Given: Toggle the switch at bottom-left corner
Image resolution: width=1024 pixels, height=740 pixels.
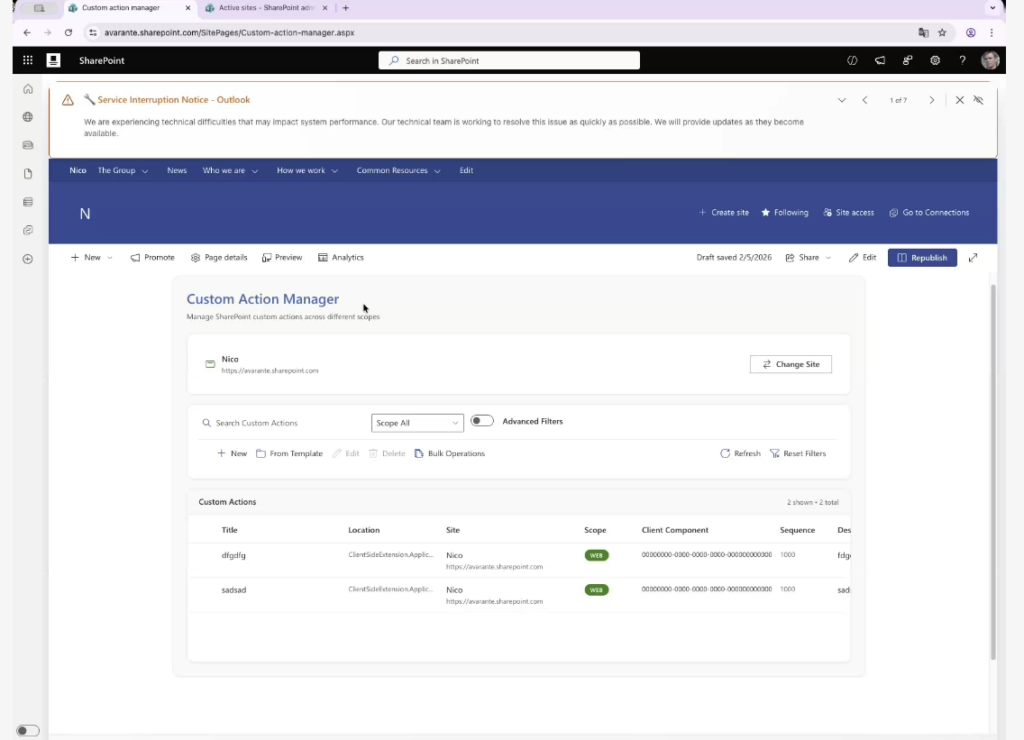Looking at the screenshot, I should [28, 731].
